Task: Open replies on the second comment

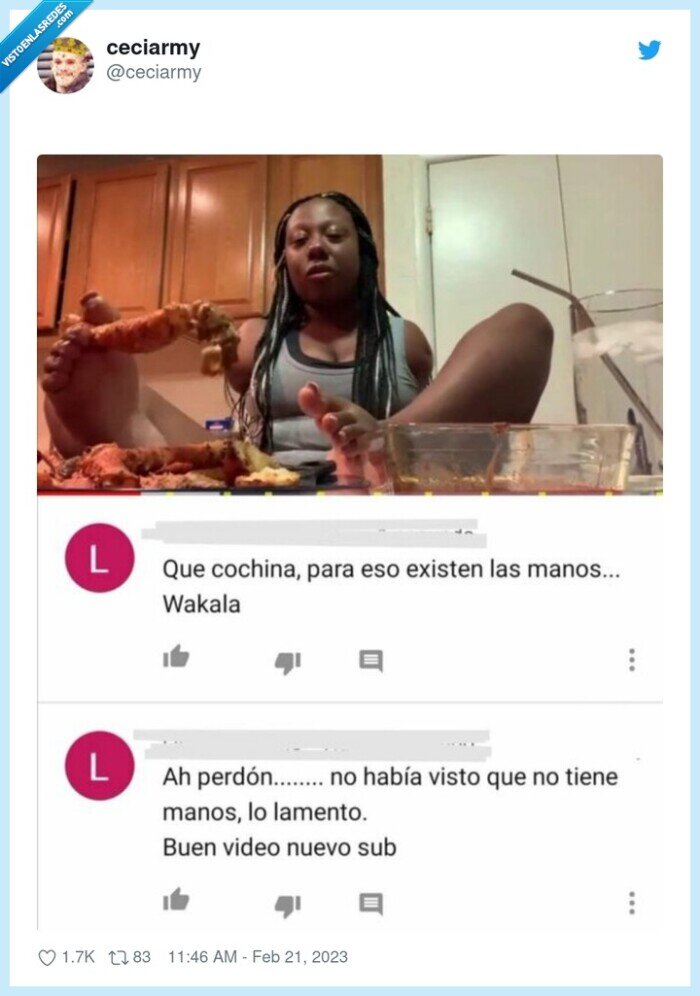Action: tap(371, 904)
